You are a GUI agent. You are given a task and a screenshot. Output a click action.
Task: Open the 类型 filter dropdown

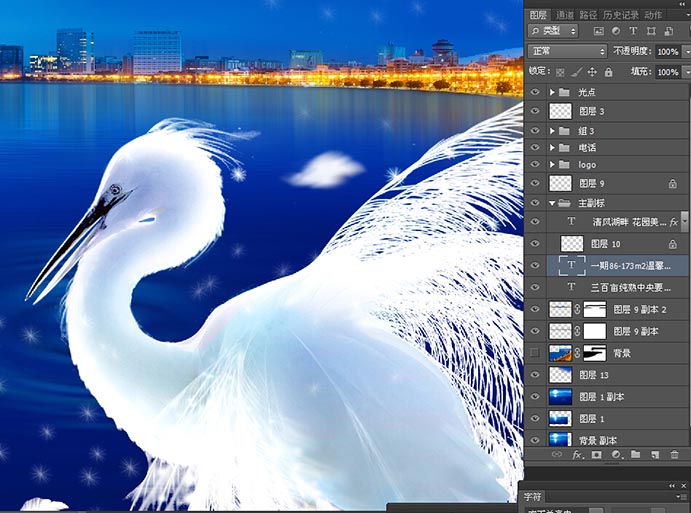tap(553, 31)
